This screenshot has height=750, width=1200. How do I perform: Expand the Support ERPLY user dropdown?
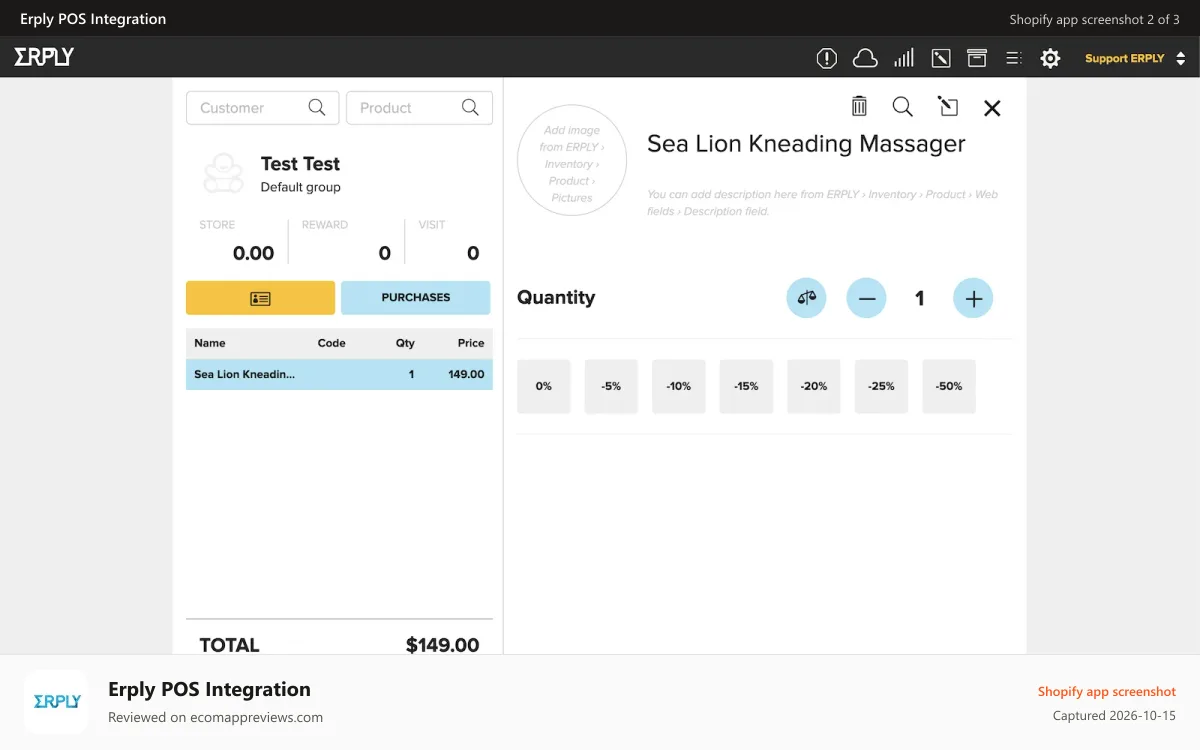(x=1135, y=58)
